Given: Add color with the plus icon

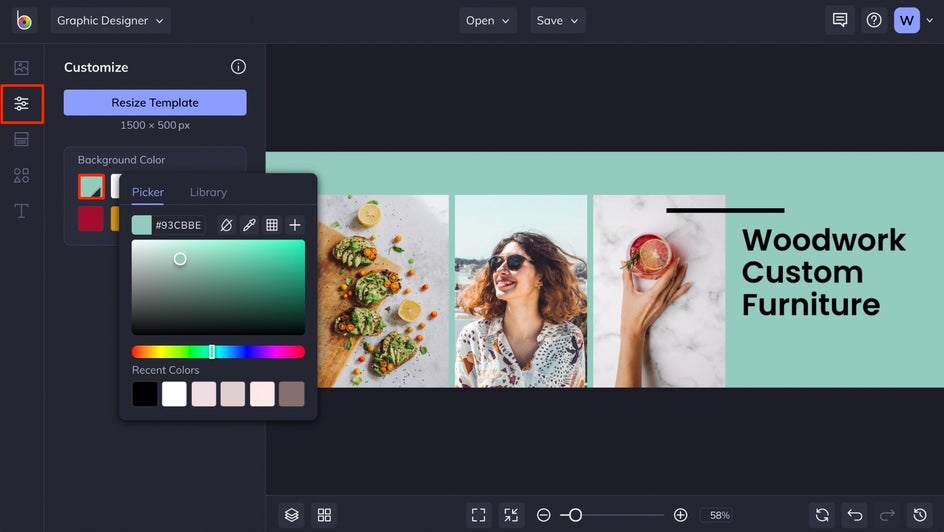Looking at the screenshot, I should click(295, 225).
